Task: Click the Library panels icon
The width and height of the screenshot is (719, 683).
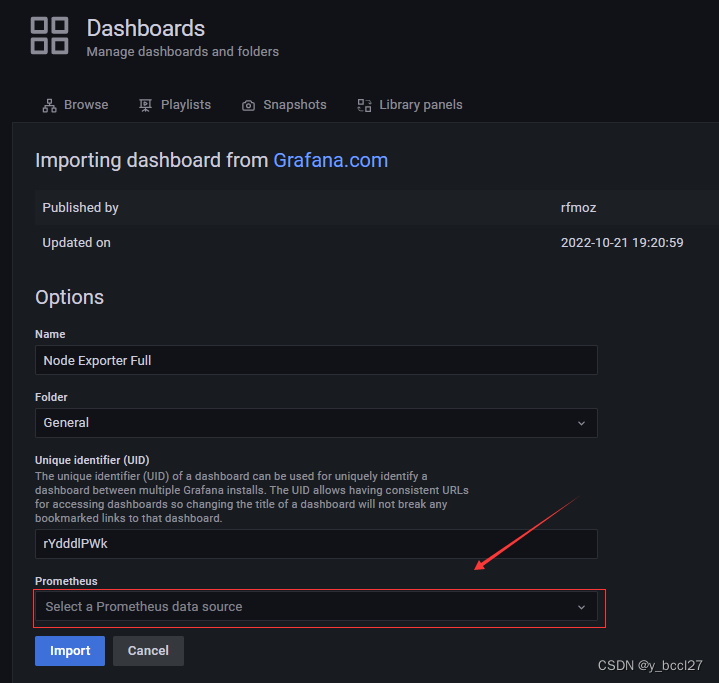Action: click(x=364, y=106)
